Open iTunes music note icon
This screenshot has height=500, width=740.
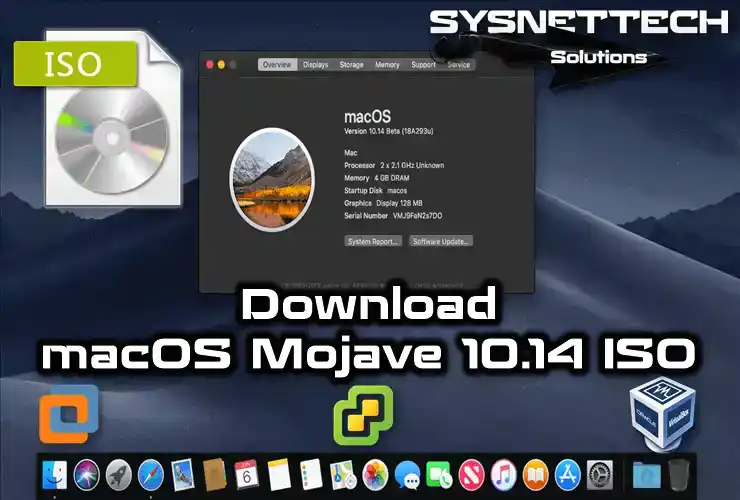[504, 475]
